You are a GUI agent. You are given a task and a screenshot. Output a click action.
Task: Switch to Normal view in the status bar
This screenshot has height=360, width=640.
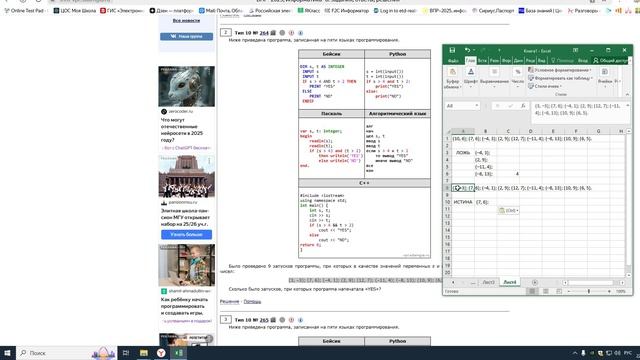tap(532, 291)
